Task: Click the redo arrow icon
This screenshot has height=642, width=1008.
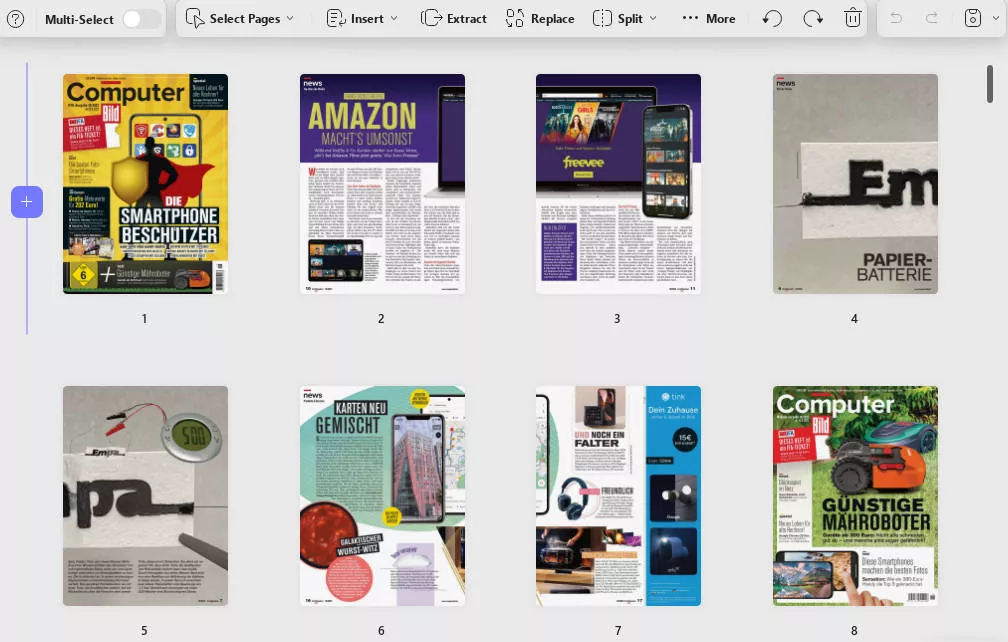Action: tap(932, 18)
